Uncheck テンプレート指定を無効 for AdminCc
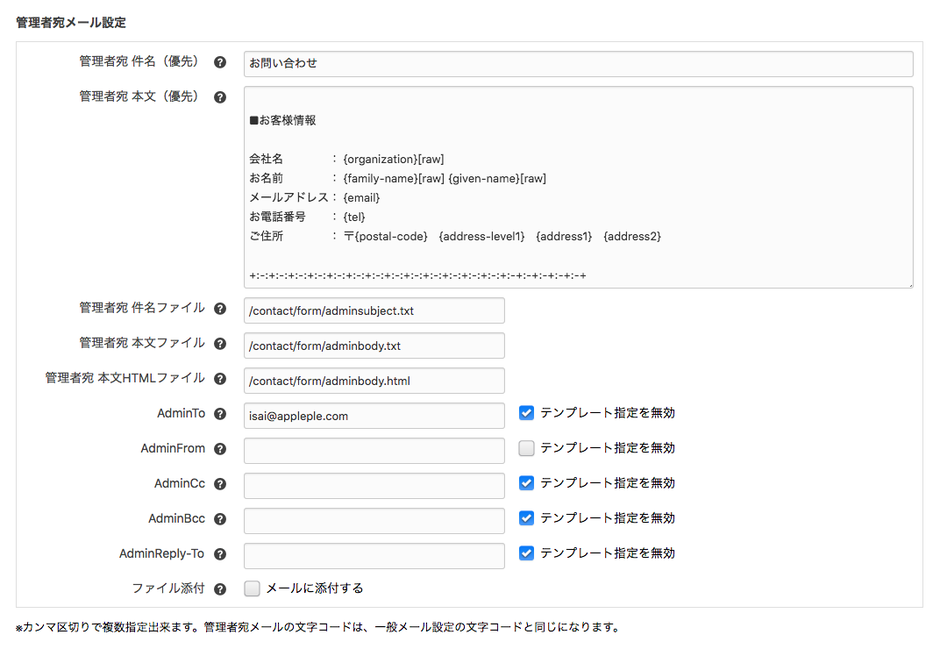This screenshot has height=656, width=940. [x=524, y=482]
